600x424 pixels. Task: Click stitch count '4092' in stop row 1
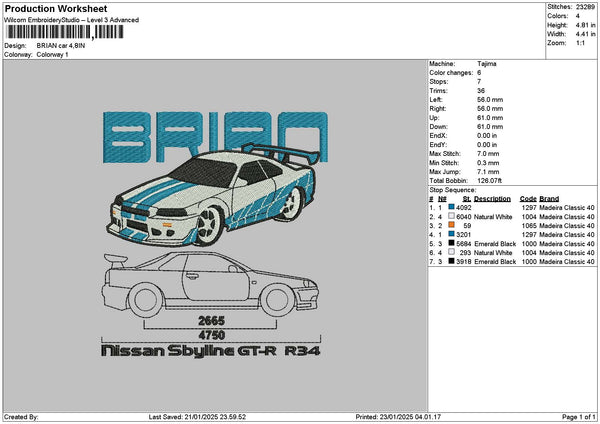point(464,208)
